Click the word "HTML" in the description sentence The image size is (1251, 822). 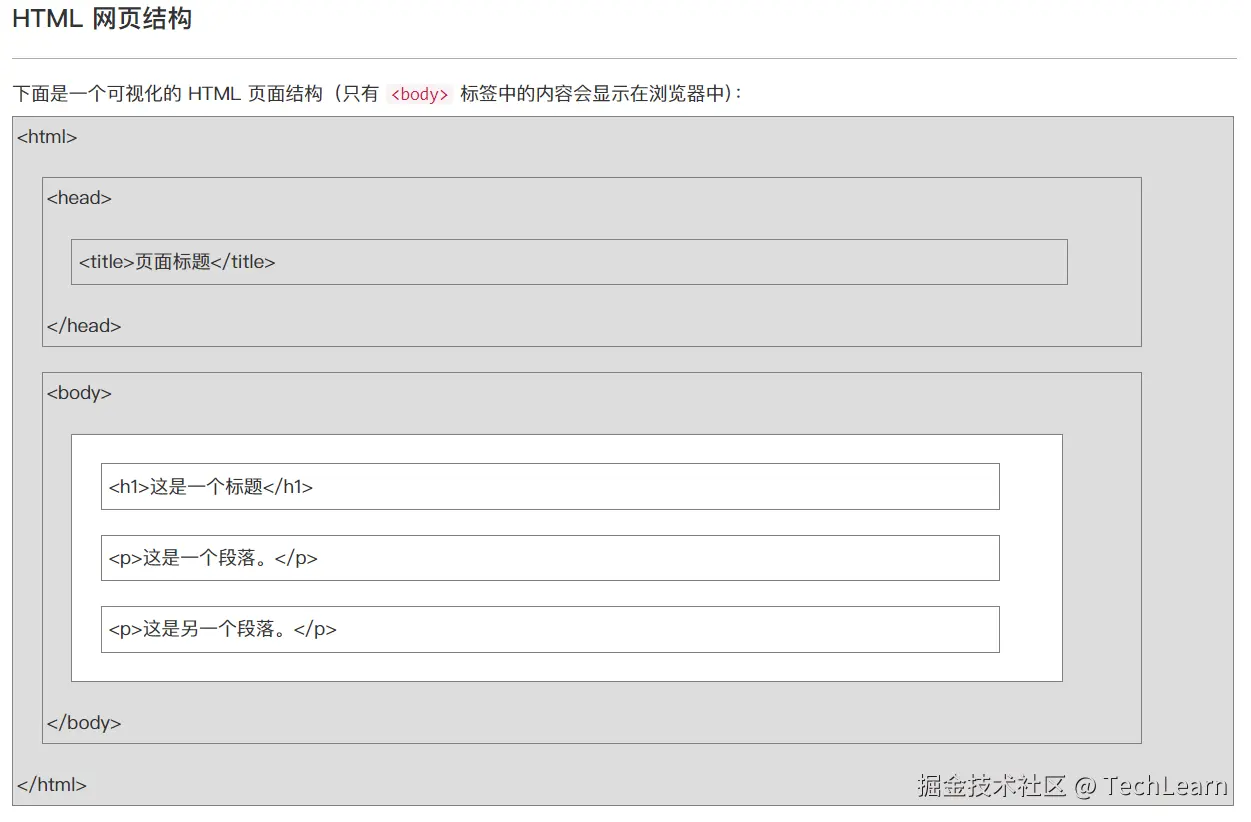coord(214,94)
